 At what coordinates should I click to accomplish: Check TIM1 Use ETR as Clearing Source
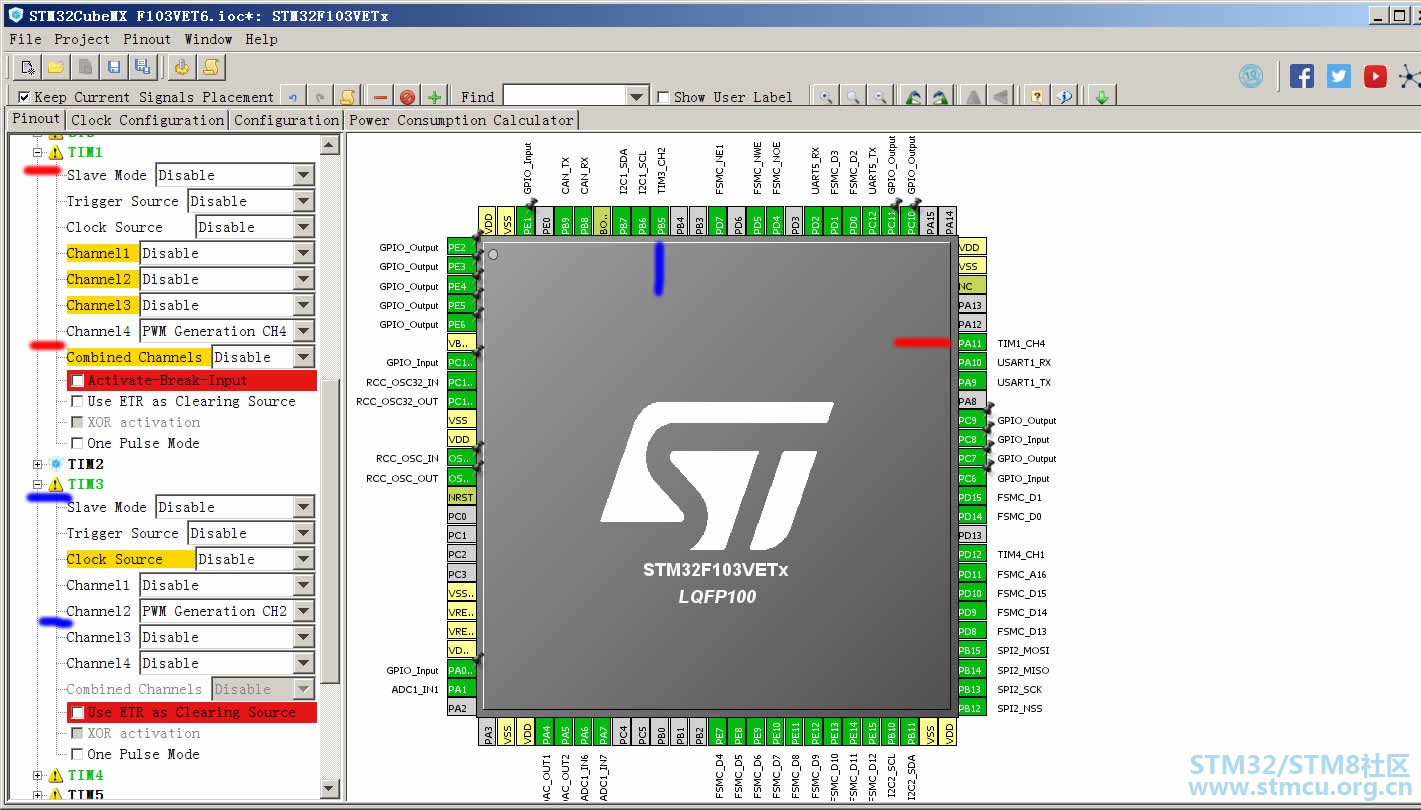tap(77, 402)
